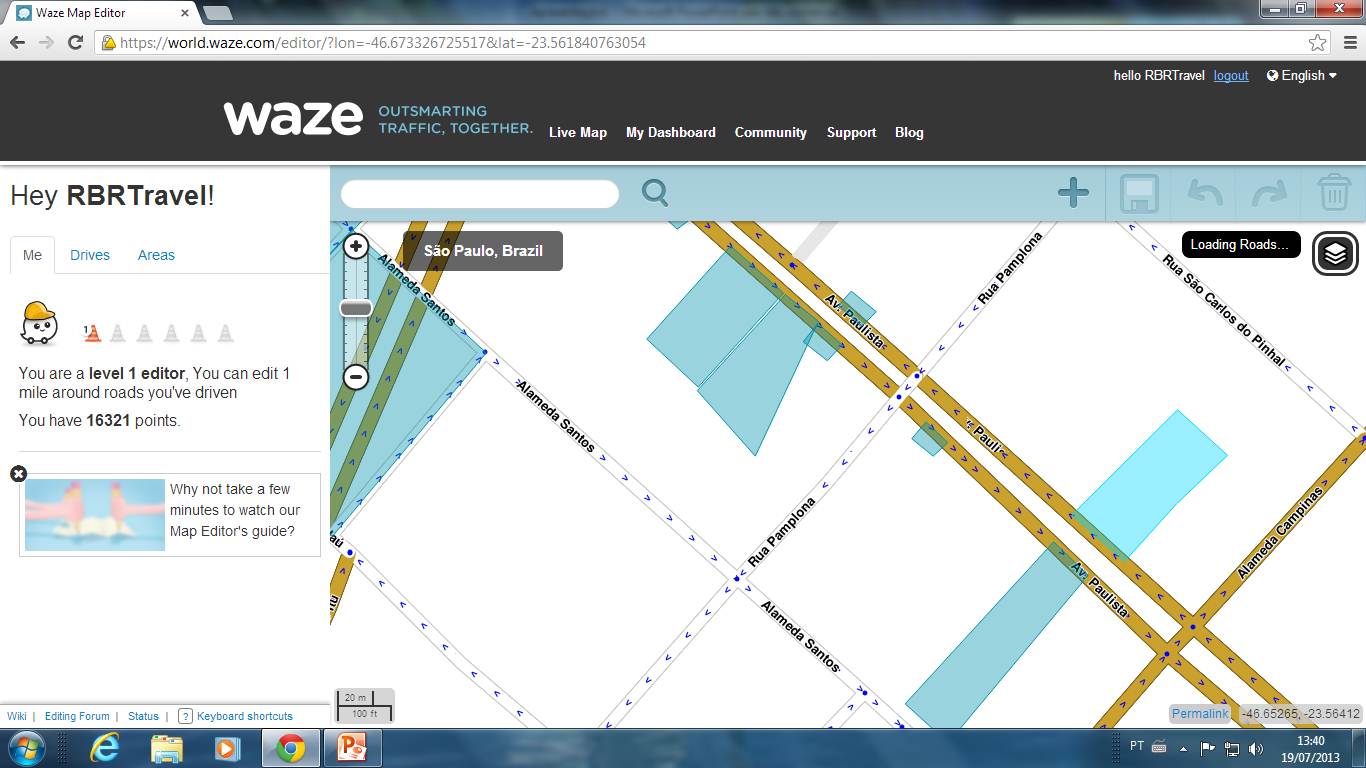Click the Chrome taskbar icon

coord(291,748)
